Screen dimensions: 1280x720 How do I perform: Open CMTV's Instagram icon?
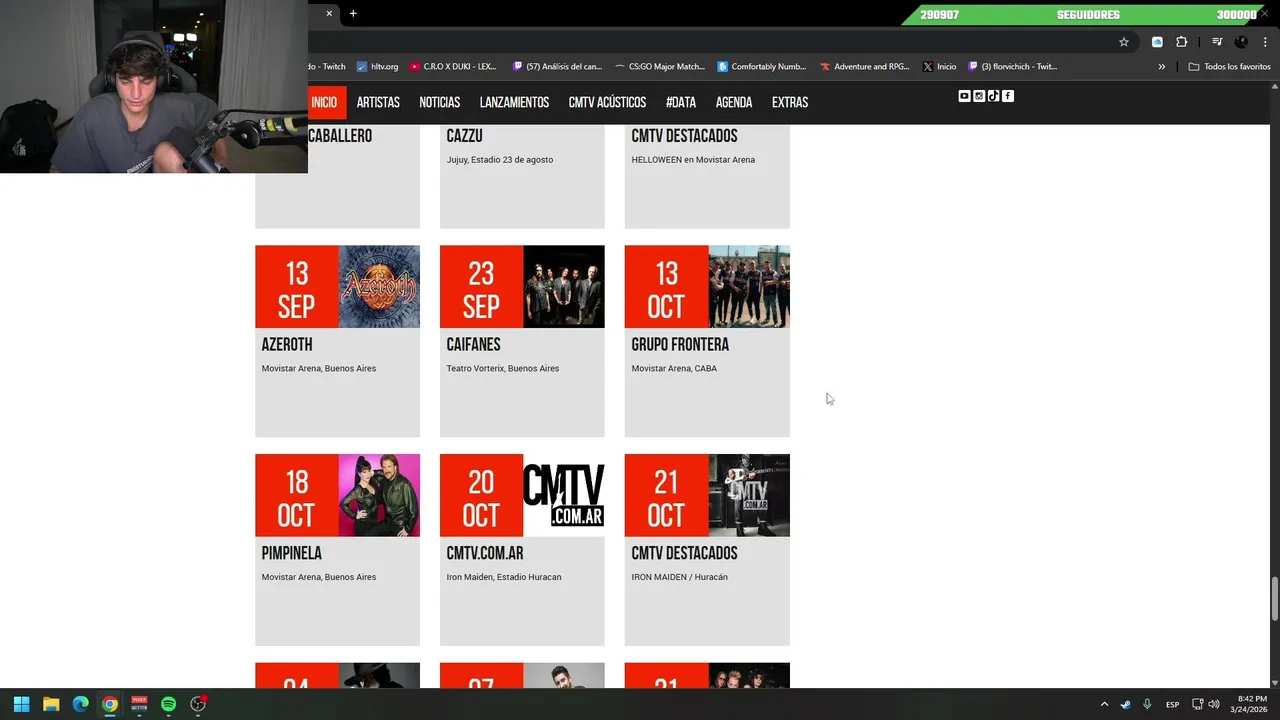[x=979, y=96]
